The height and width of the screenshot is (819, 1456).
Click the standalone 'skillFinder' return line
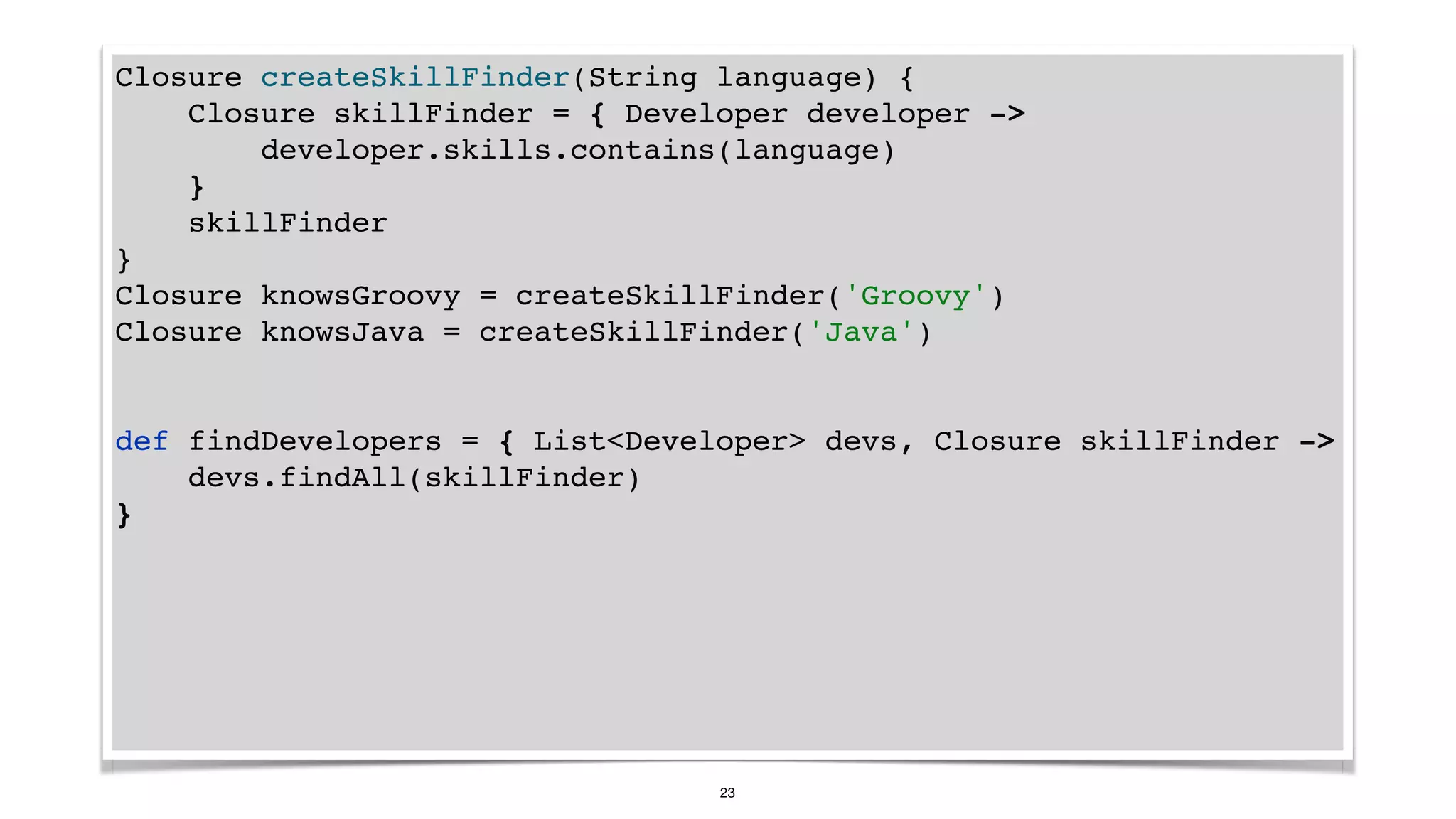point(288,223)
